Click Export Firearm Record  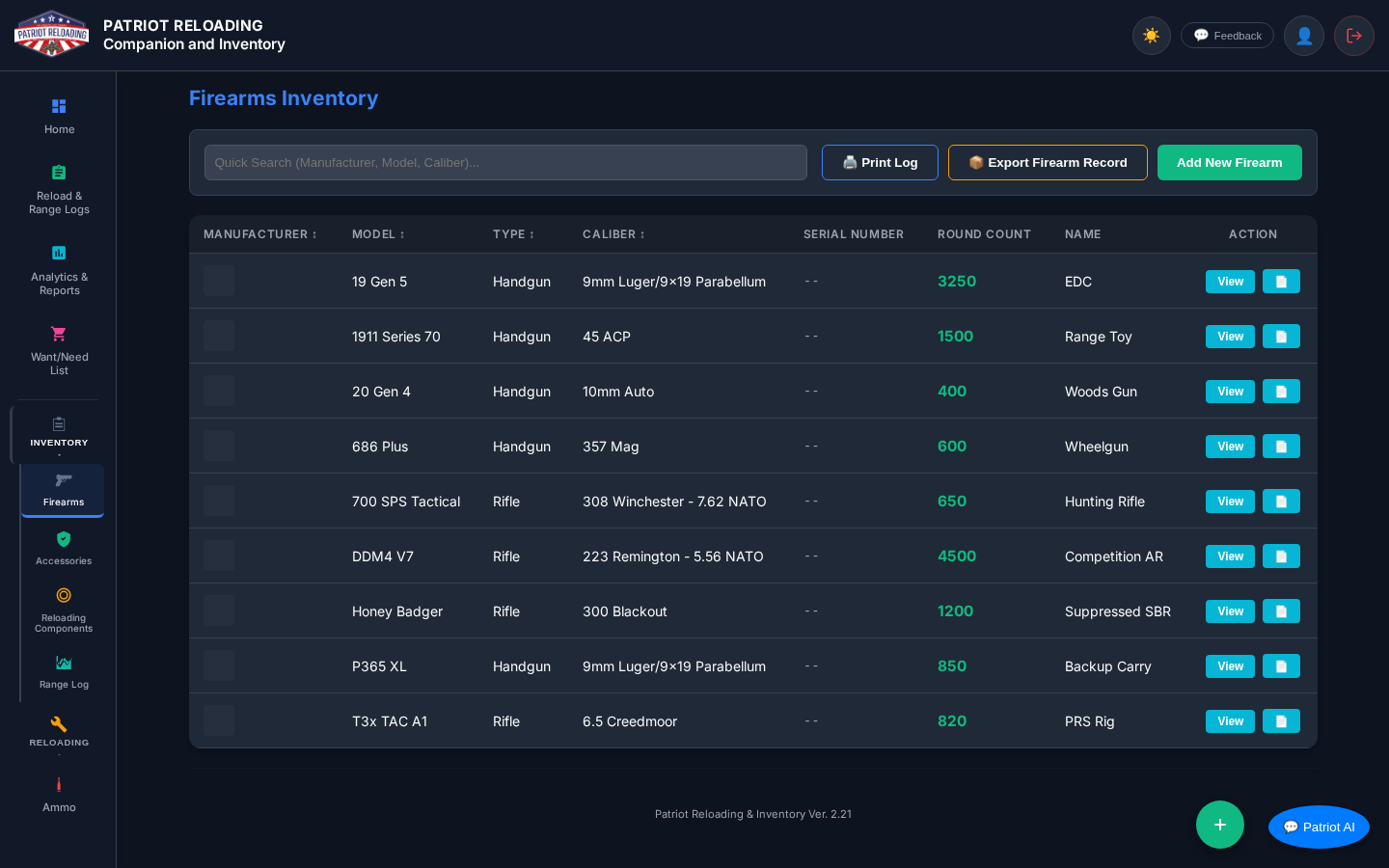coord(1048,162)
